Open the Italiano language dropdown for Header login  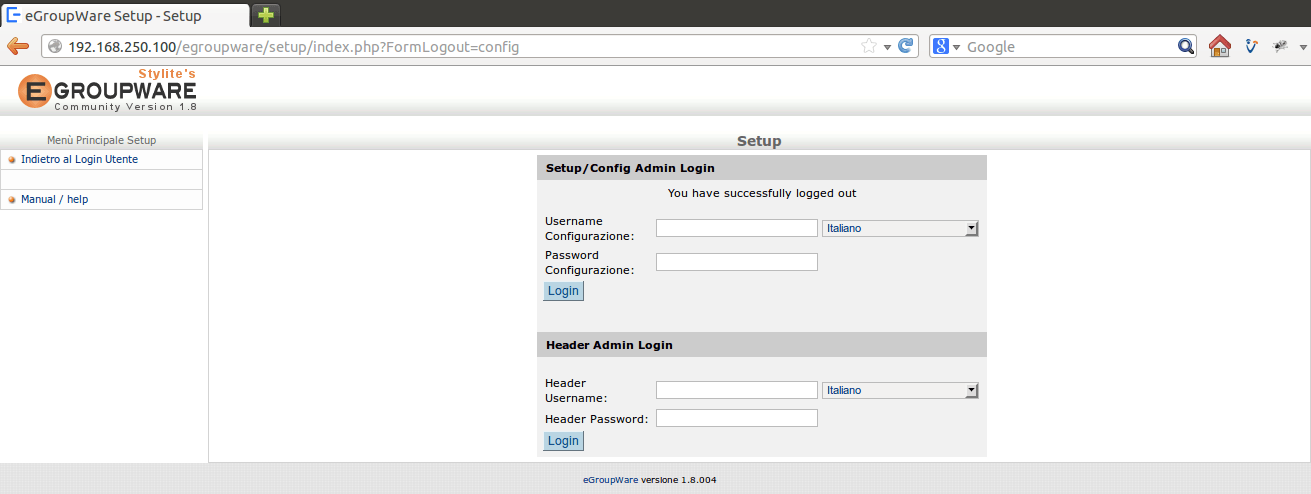(900, 390)
